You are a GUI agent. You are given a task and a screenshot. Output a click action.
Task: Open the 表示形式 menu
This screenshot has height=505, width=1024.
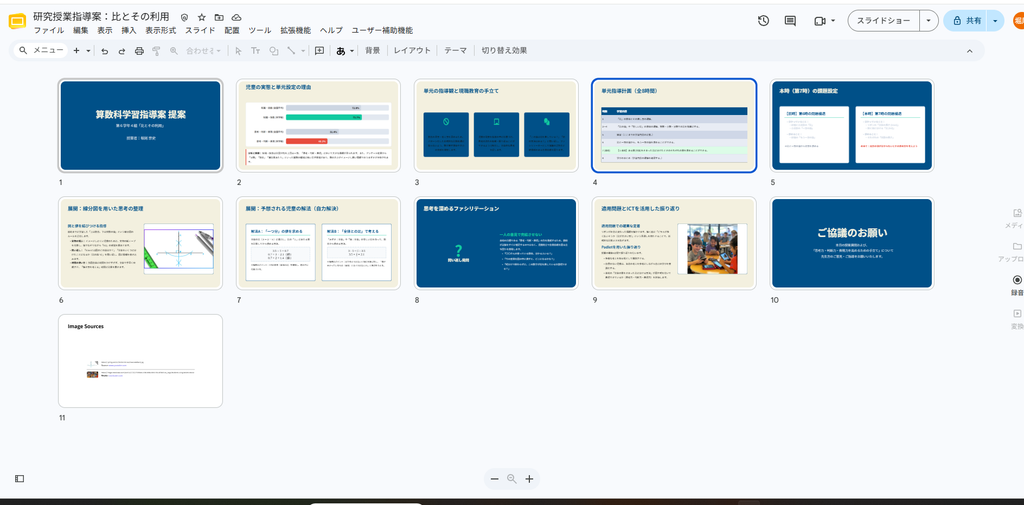point(161,30)
